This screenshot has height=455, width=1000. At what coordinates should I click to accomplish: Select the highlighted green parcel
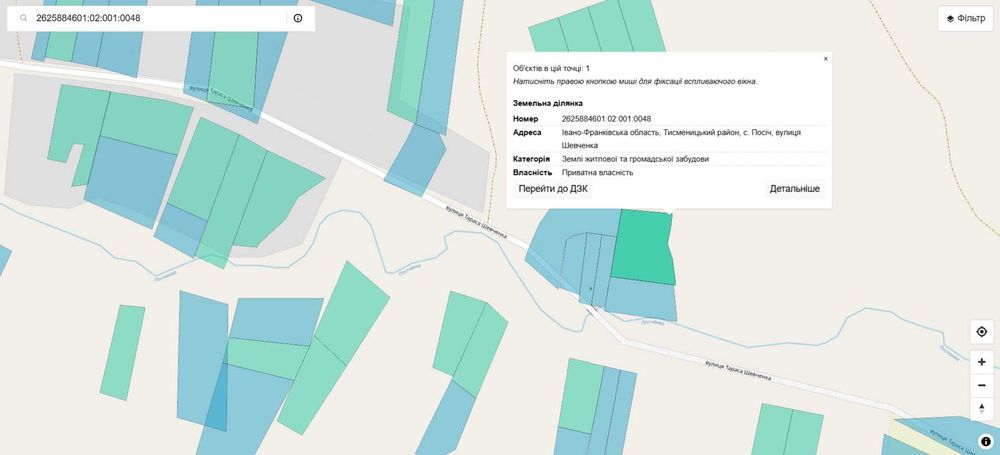point(642,248)
